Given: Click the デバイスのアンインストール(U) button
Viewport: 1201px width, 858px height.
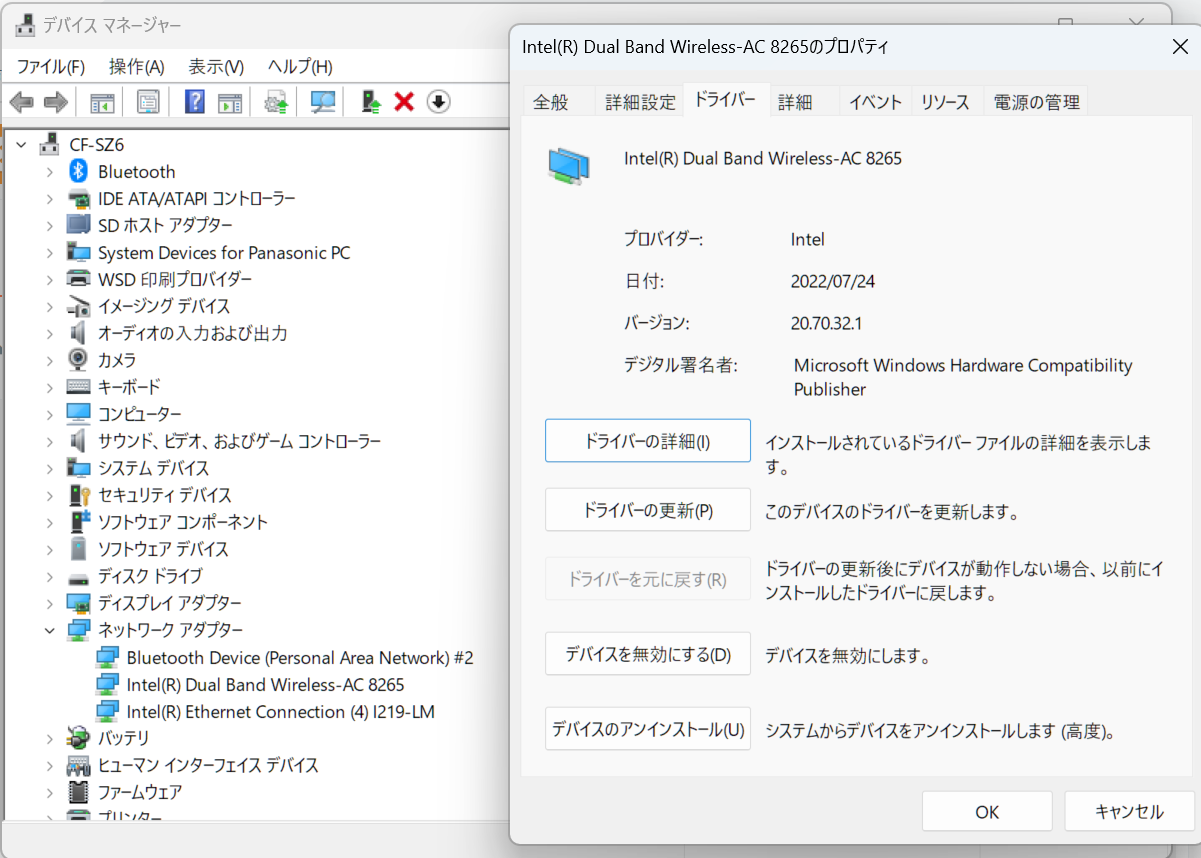Looking at the screenshot, I should click(x=648, y=729).
